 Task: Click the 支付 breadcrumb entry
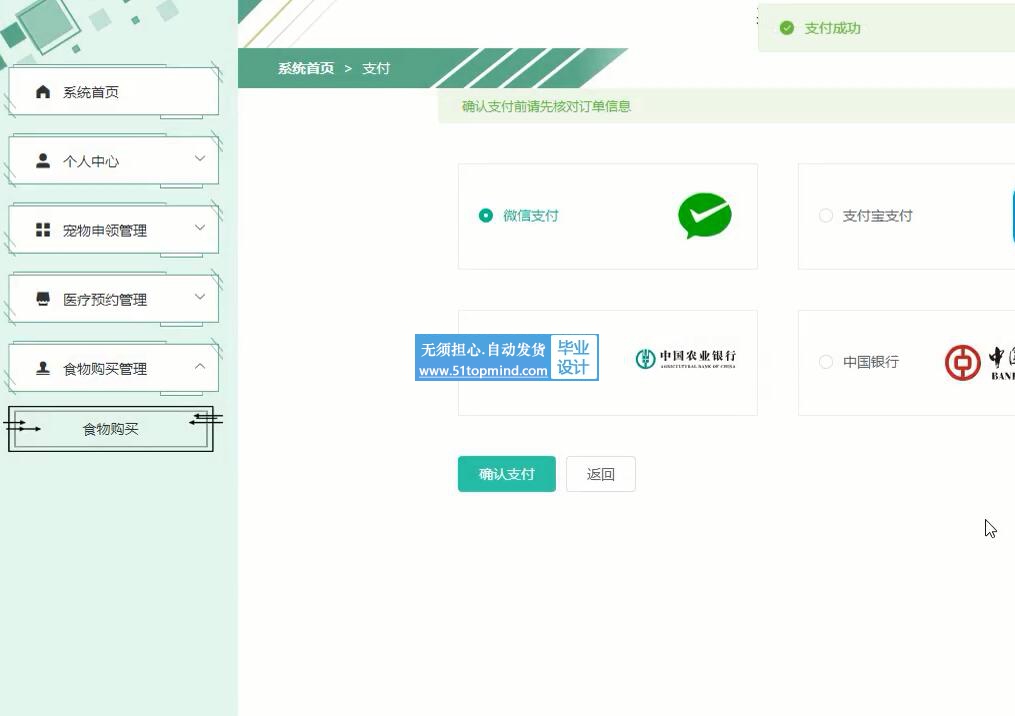376,68
